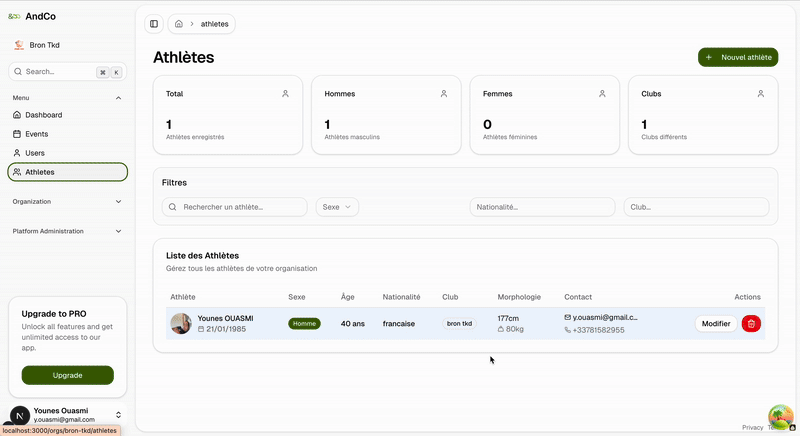Image resolution: width=800 pixels, height=436 pixels.
Task: Open the Sexe filter dropdown
Action: tap(337, 207)
